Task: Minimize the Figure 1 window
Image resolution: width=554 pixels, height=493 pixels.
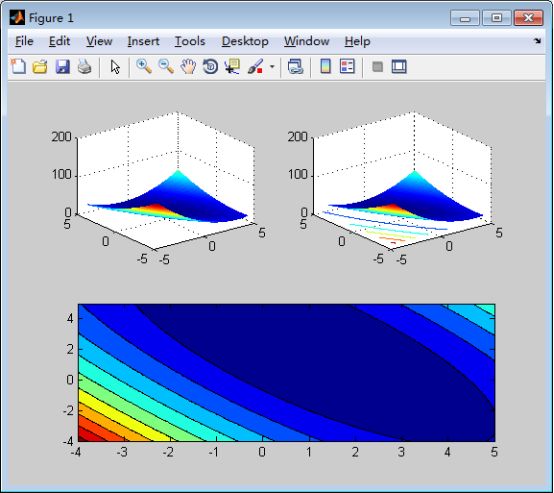Action: (x=465, y=18)
